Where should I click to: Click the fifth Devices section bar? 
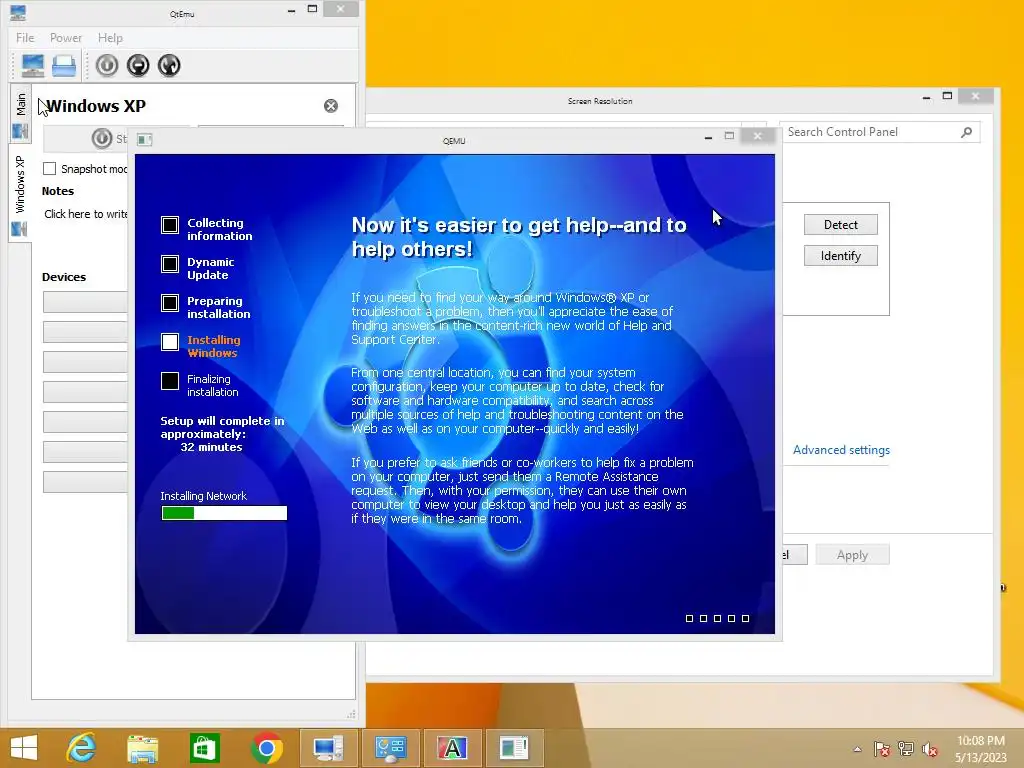[x=85, y=422]
